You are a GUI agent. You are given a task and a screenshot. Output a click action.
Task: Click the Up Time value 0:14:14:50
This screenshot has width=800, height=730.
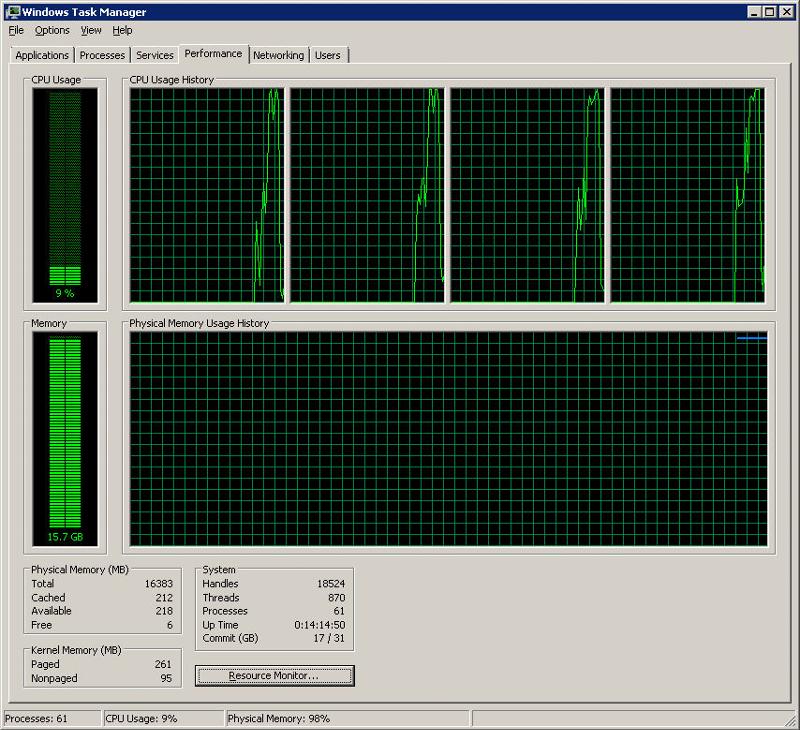(320, 625)
